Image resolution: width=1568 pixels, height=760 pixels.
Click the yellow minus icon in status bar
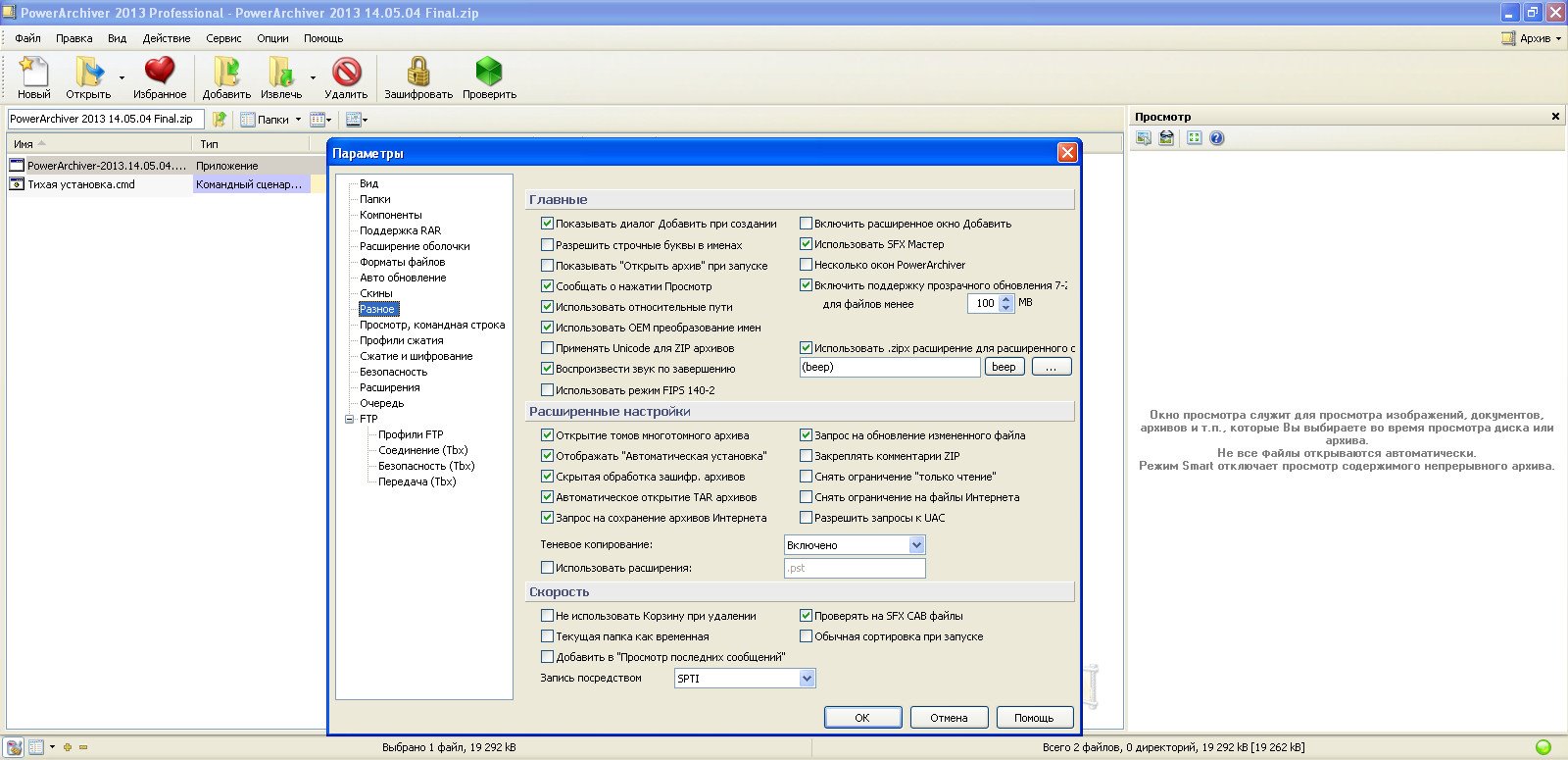click(x=83, y=747)
